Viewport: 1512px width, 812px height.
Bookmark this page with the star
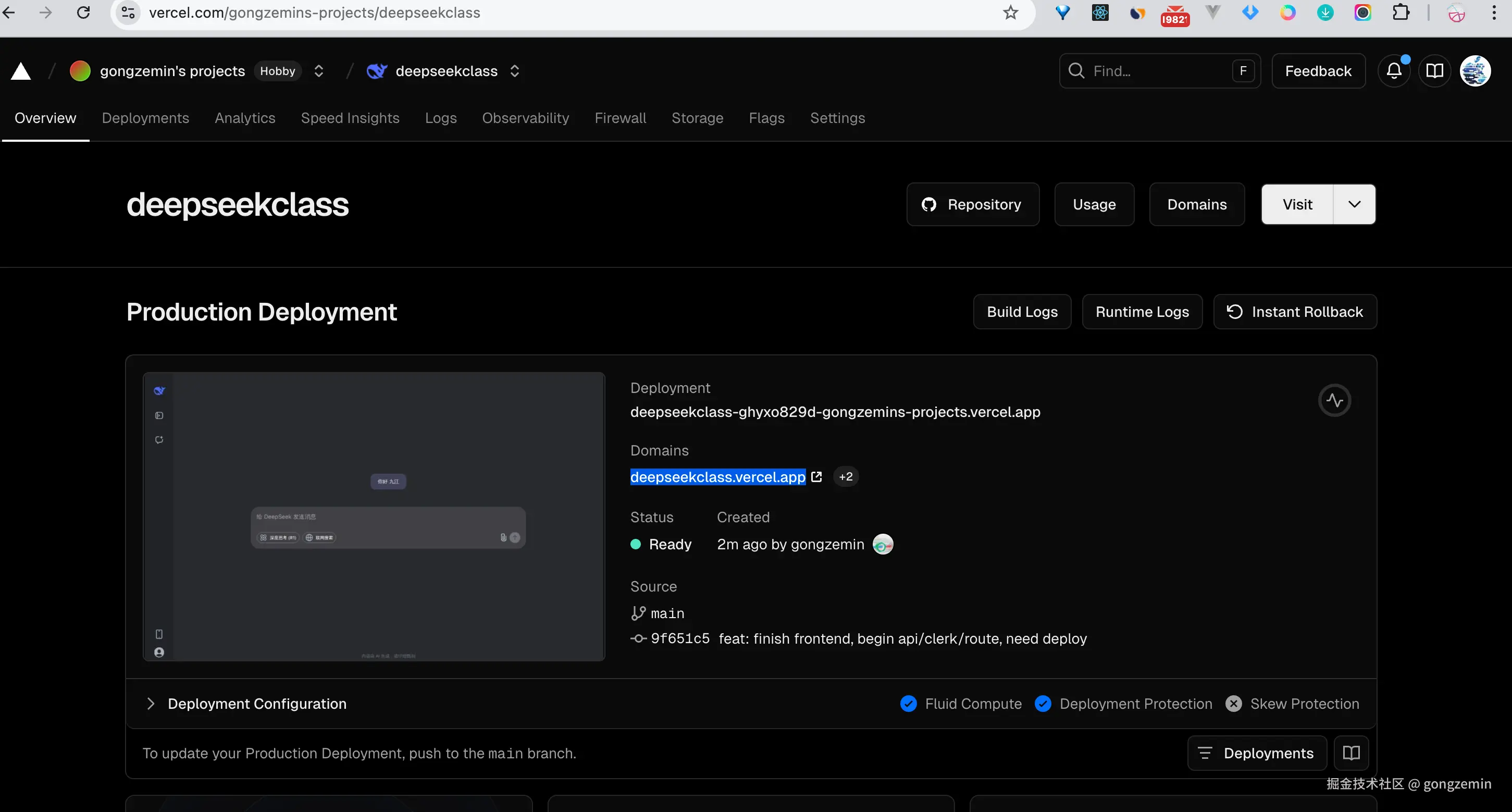pyautogui.click(x=1010, y=13)
